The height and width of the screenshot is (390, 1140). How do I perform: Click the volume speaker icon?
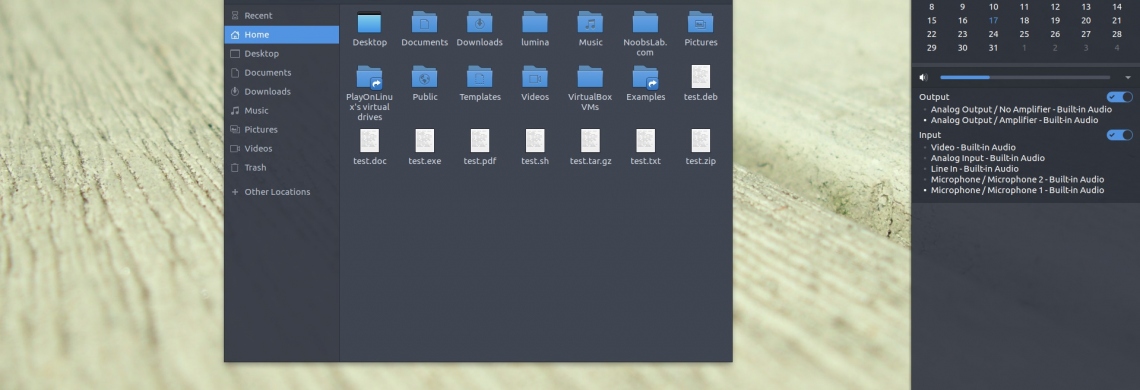pos(923,77)
